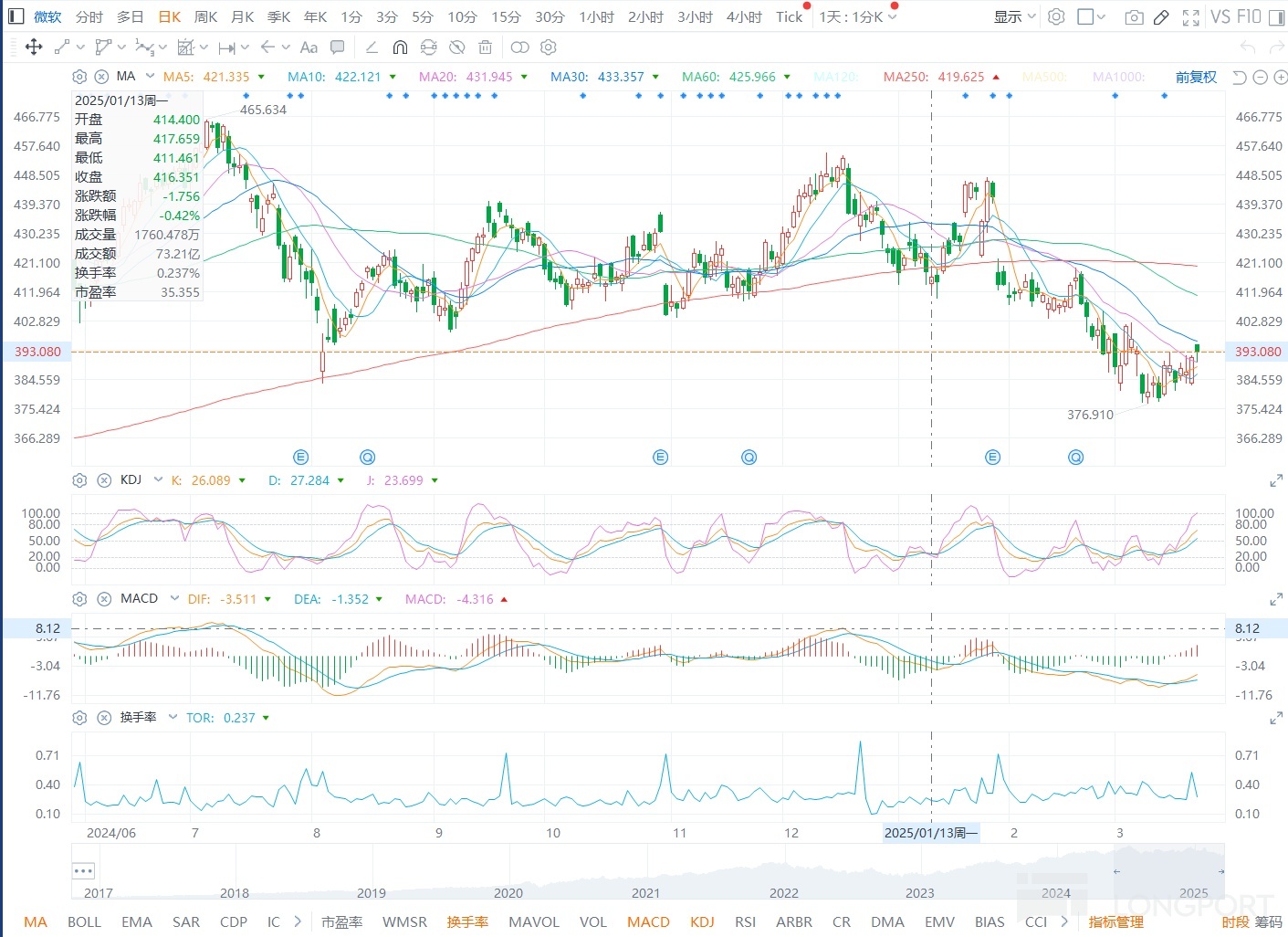This screenshot has height=937, width=1288.
Task: Expand the 1天:1分K interval dropdown
Action: 857,16
